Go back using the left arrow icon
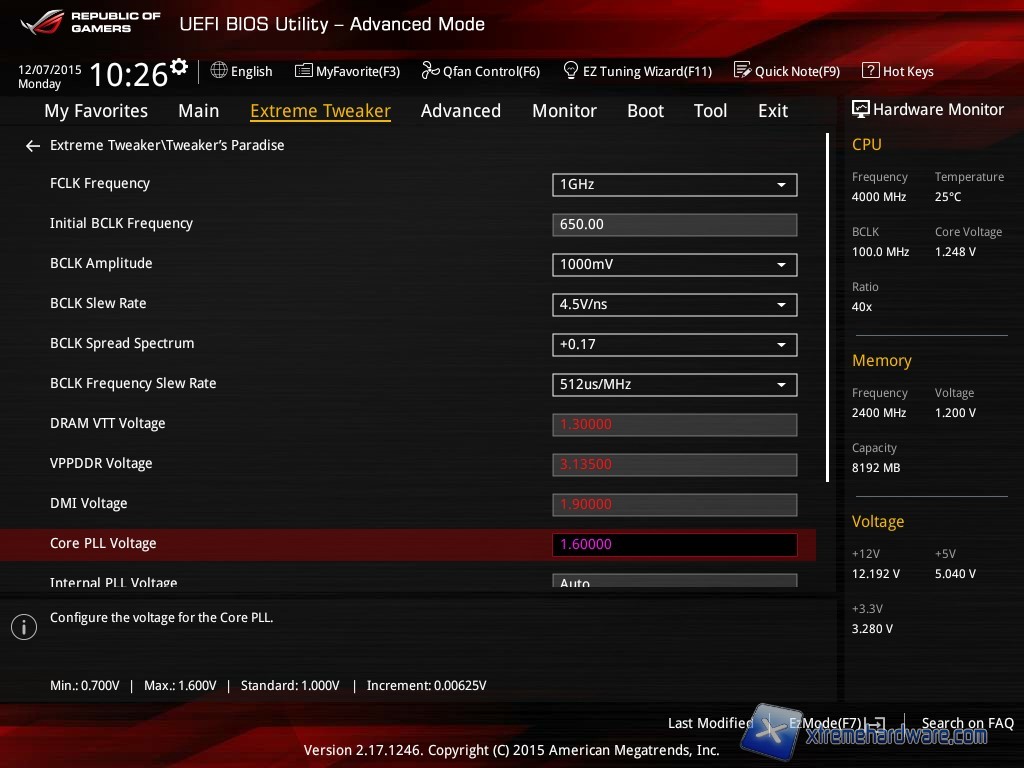The height and width of the screenshot is (768, 1024). pyautogui.click(x=32, y=146)
